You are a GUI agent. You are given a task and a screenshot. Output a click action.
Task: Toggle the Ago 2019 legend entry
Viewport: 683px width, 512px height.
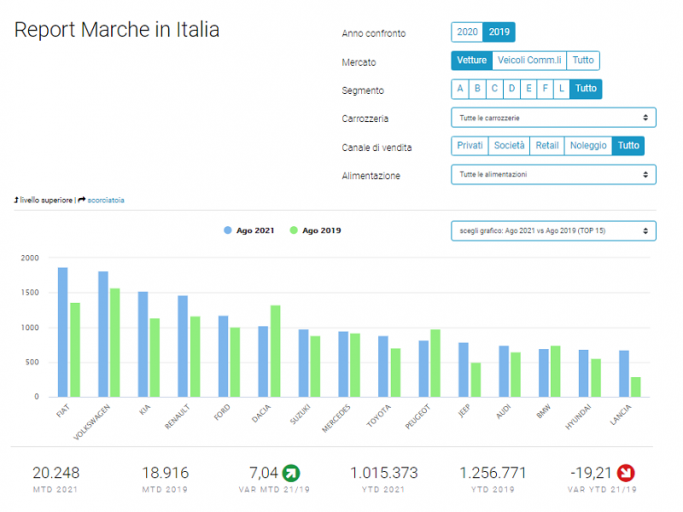315,231
